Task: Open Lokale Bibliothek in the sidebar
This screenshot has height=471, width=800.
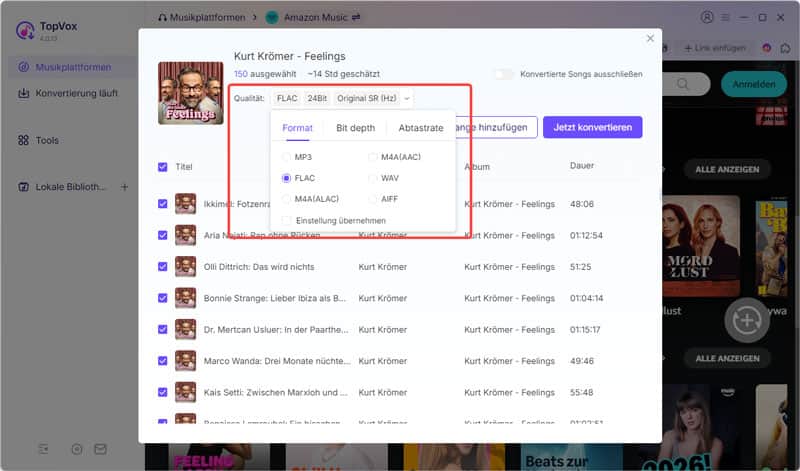Action: tap(62, 187)
